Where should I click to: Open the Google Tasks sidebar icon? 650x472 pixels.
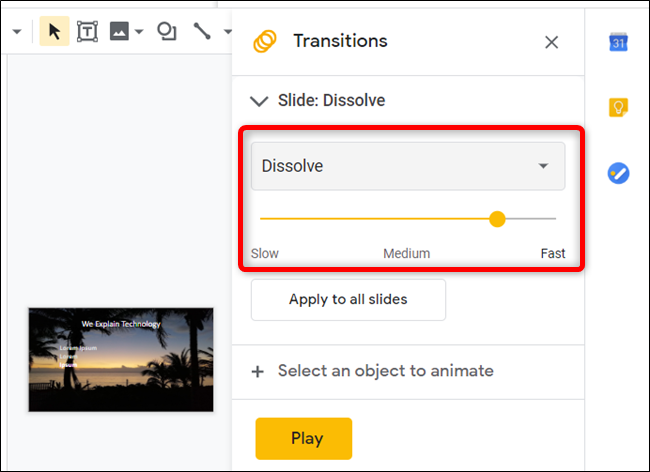(x=619, y=173)
